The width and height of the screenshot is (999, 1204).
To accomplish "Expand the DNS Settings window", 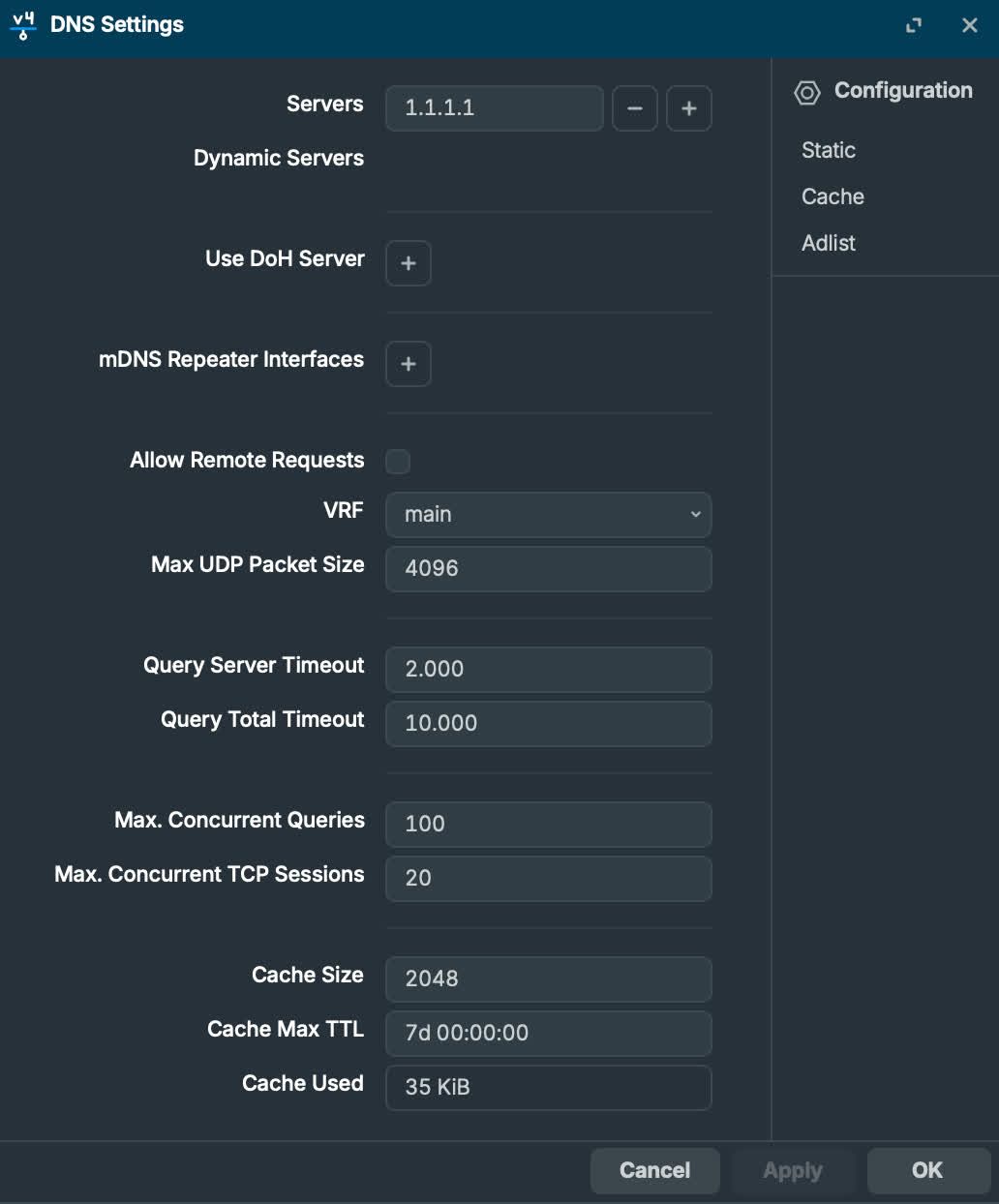I will click(x=913, y=26).
